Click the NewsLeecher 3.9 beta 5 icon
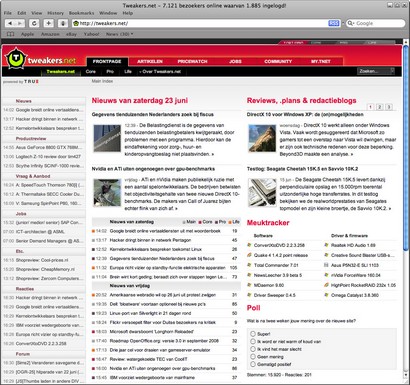Image resolution: width=410 pixels, height=385 pixels. tap(249, 275)
